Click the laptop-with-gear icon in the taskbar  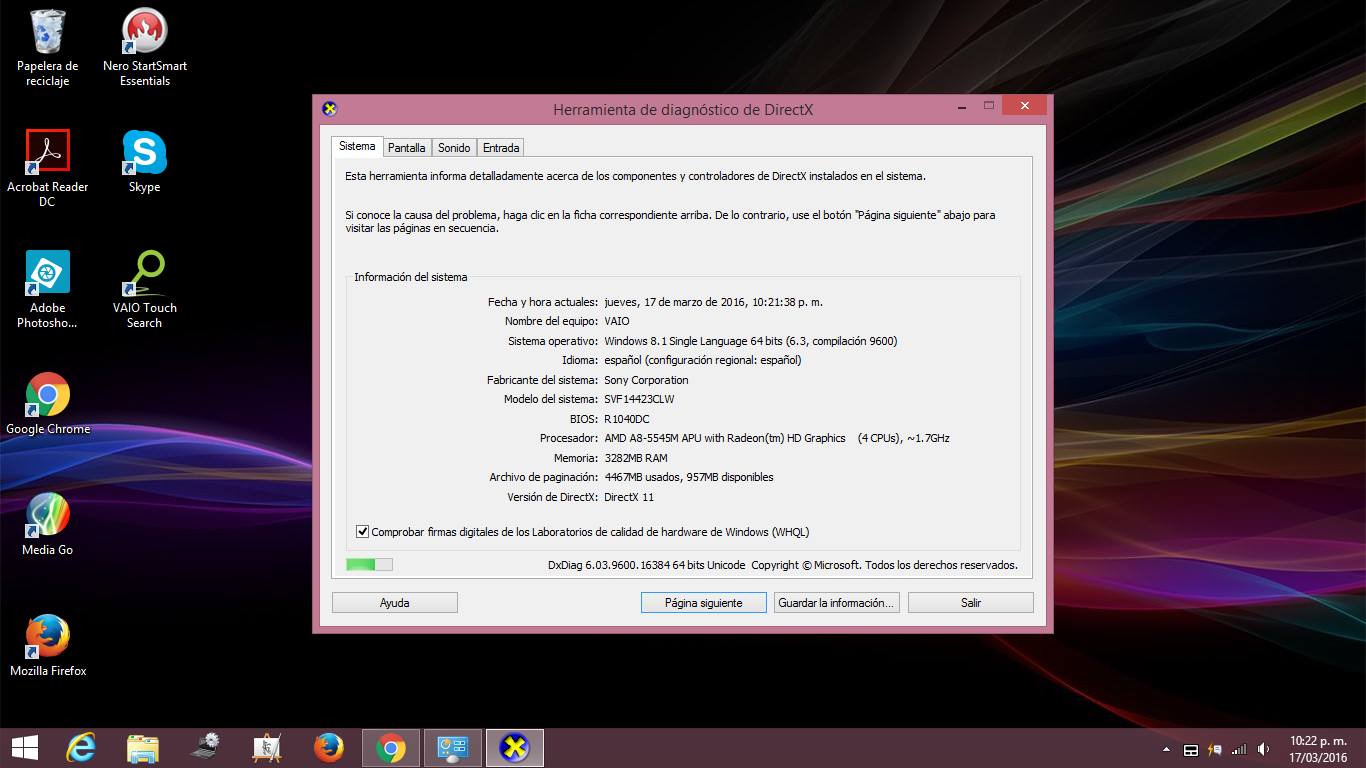[x=205, y=748]
